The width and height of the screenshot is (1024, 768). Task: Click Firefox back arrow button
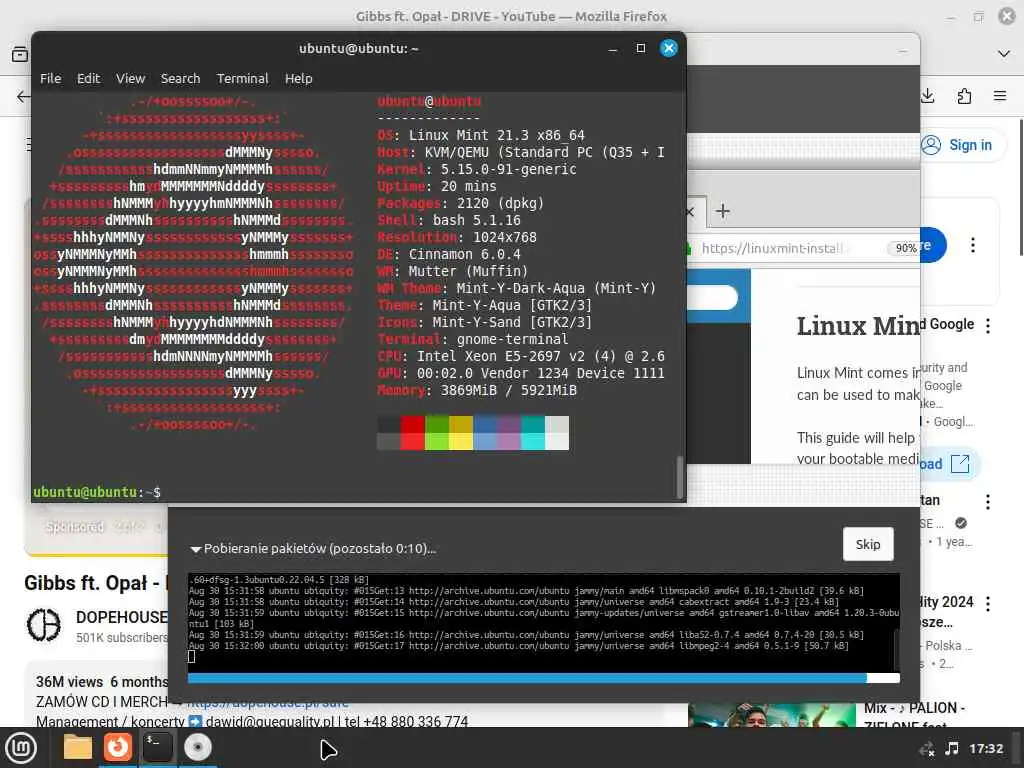(x=23, y=97)
